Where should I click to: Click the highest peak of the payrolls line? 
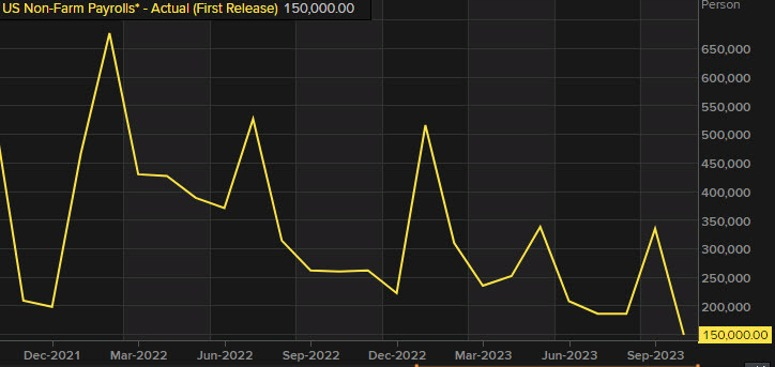(x=109, y=34)
